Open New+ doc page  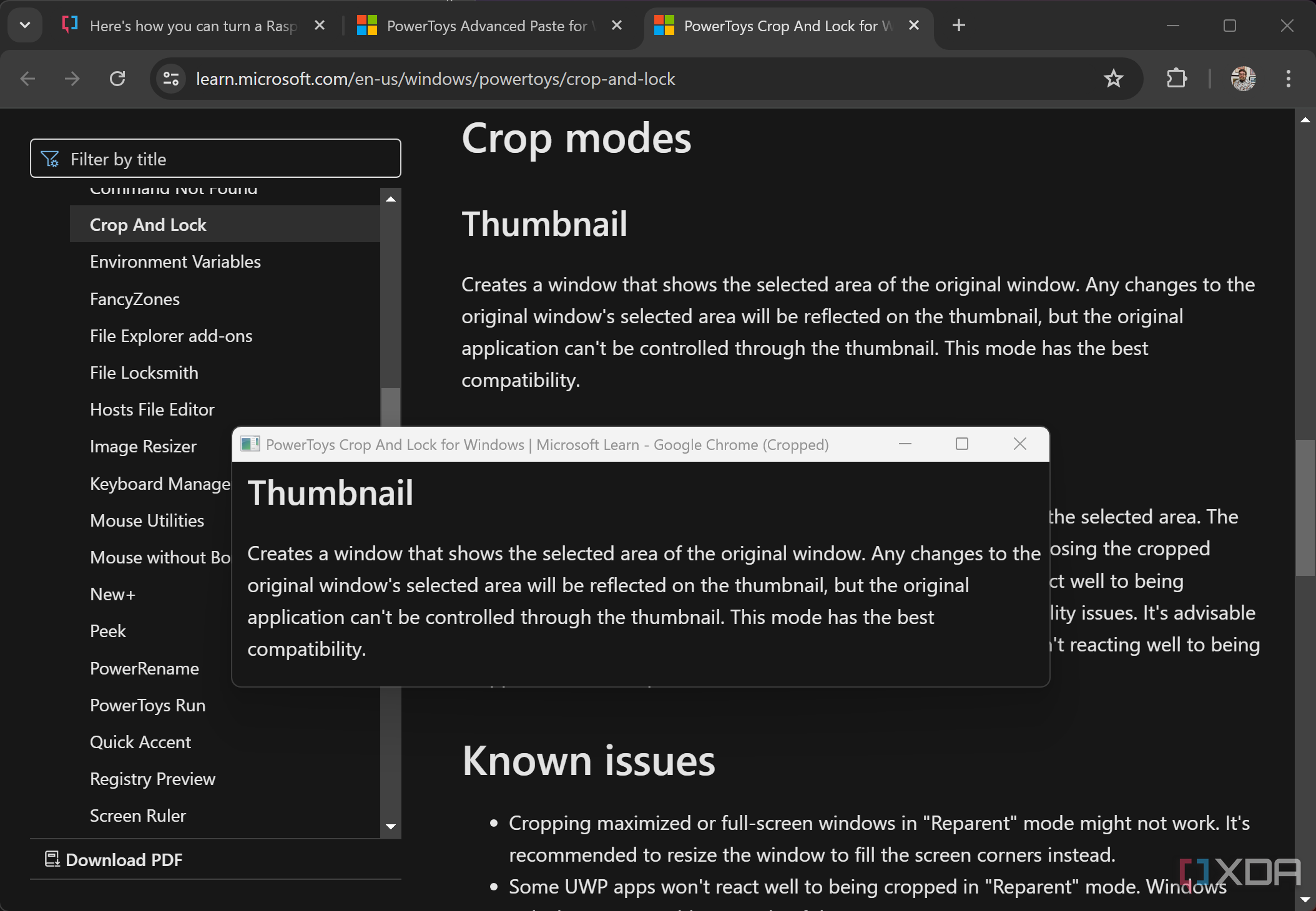point(112,594)
